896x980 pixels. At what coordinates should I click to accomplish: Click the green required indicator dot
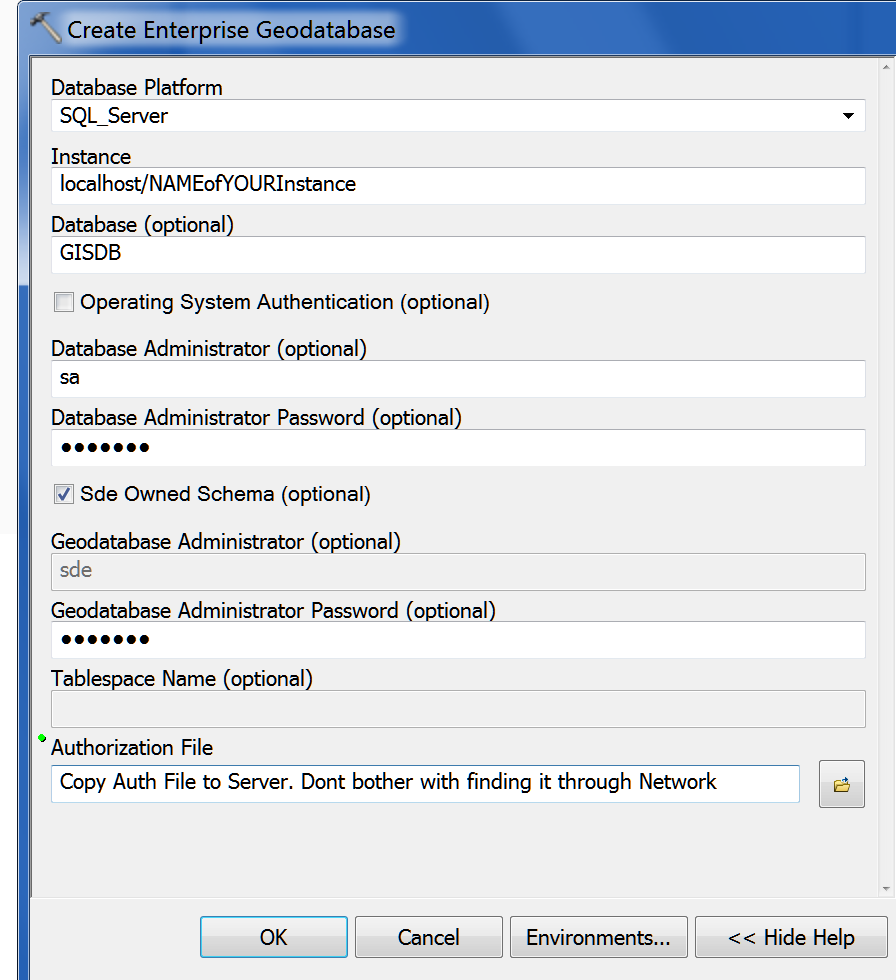[x=42, y=738]
